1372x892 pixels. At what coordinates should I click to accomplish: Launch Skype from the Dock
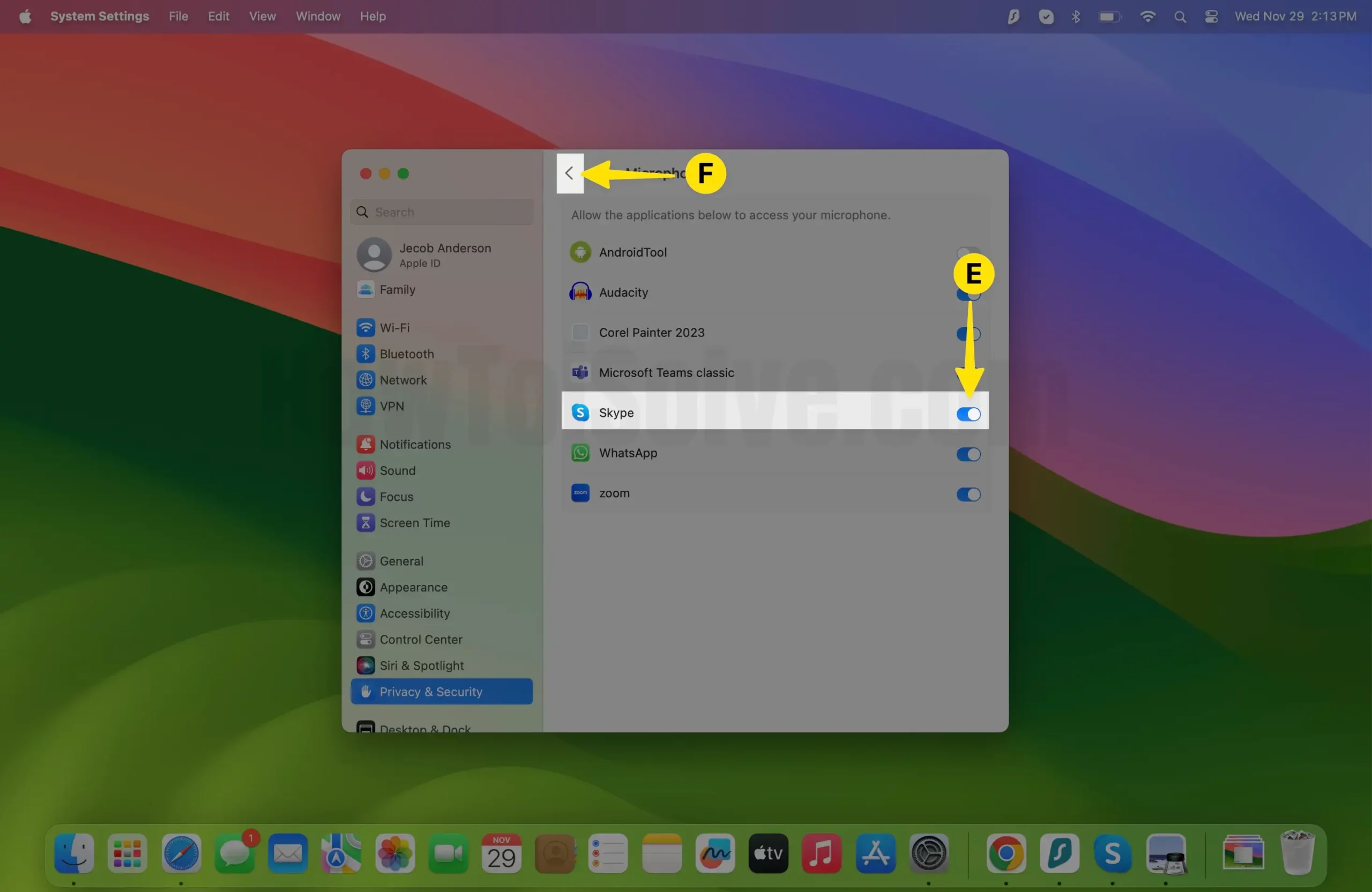1112,853
